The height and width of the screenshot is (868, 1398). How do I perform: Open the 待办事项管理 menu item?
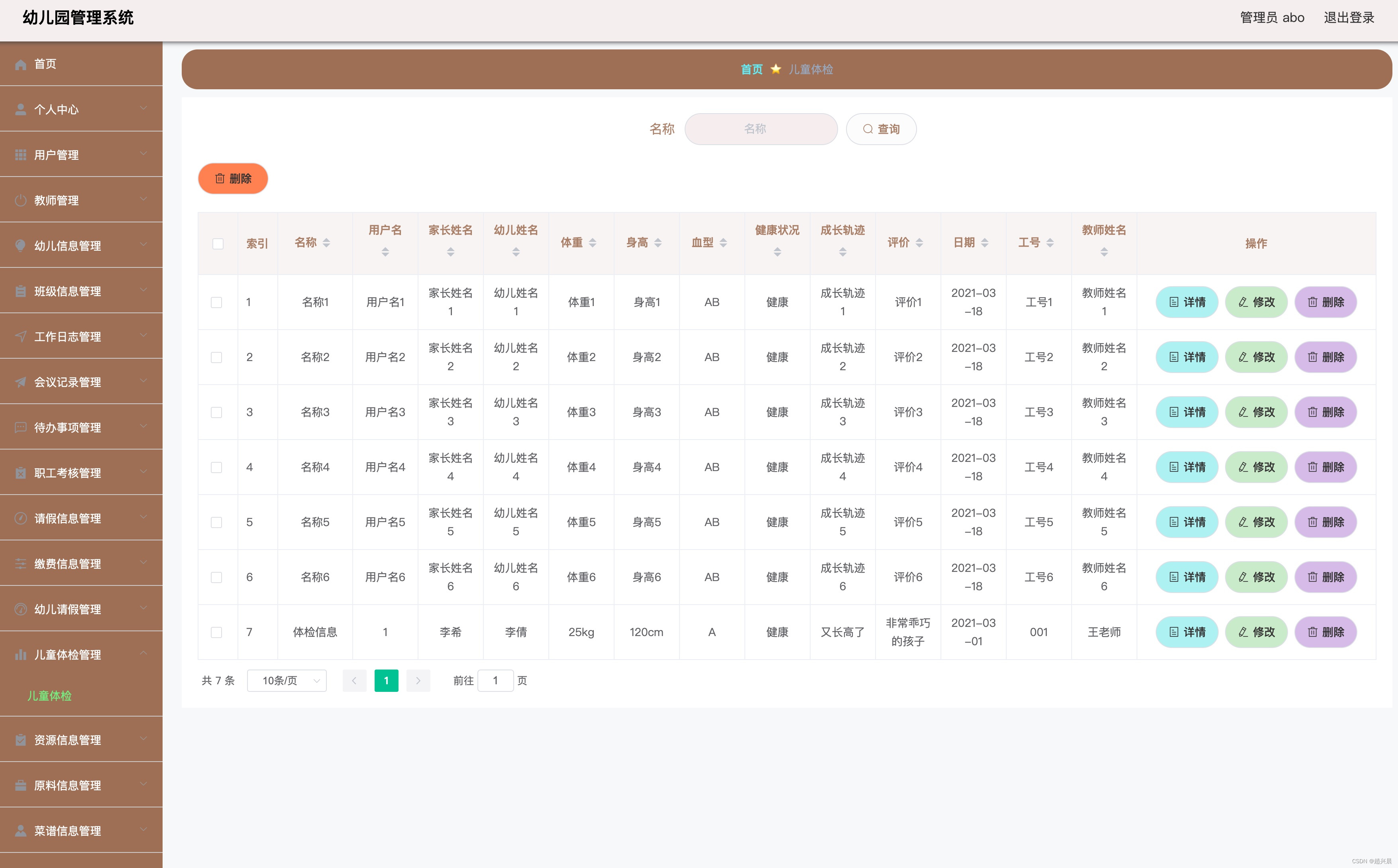click(81, 427)
